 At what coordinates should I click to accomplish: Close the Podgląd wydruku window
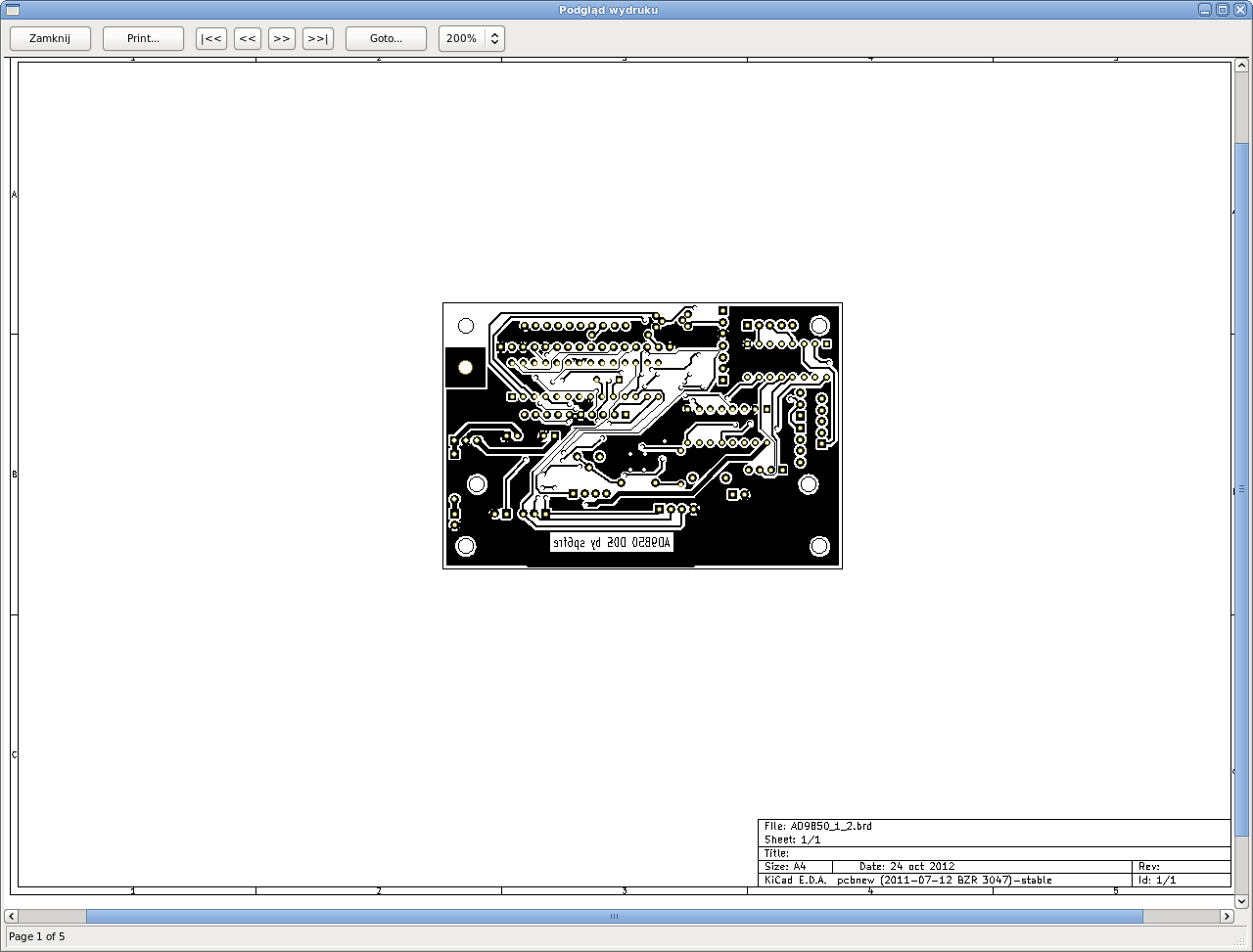[1239, 10]
